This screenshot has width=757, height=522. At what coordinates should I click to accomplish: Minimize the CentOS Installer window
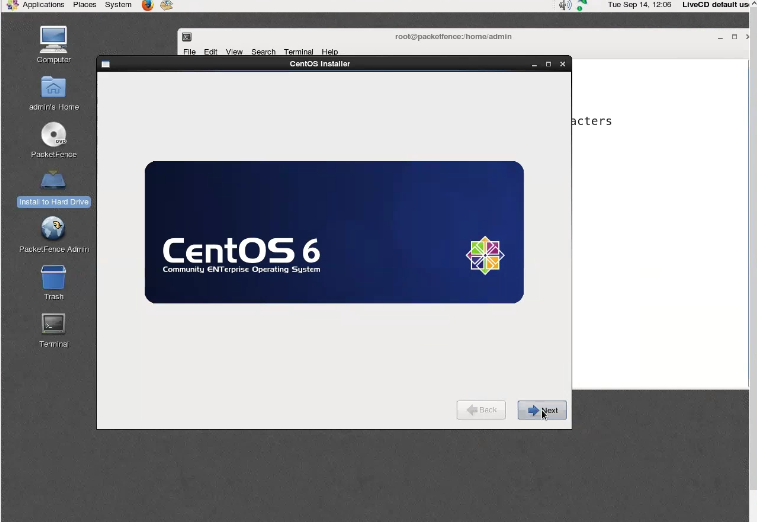[534, 64]
